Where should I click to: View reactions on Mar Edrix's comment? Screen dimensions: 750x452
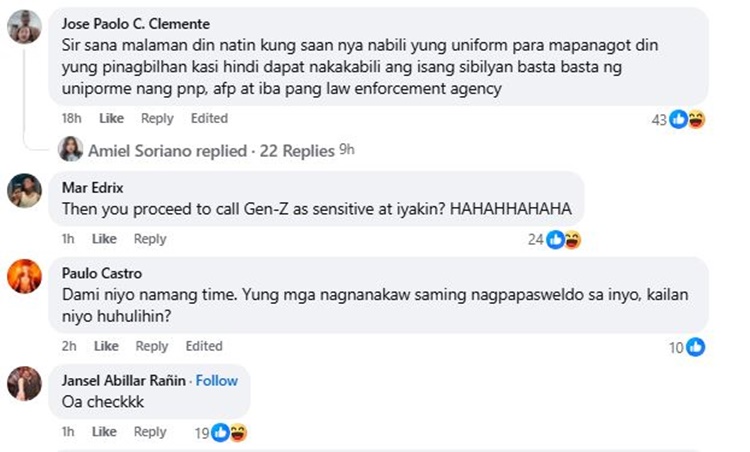564,240
